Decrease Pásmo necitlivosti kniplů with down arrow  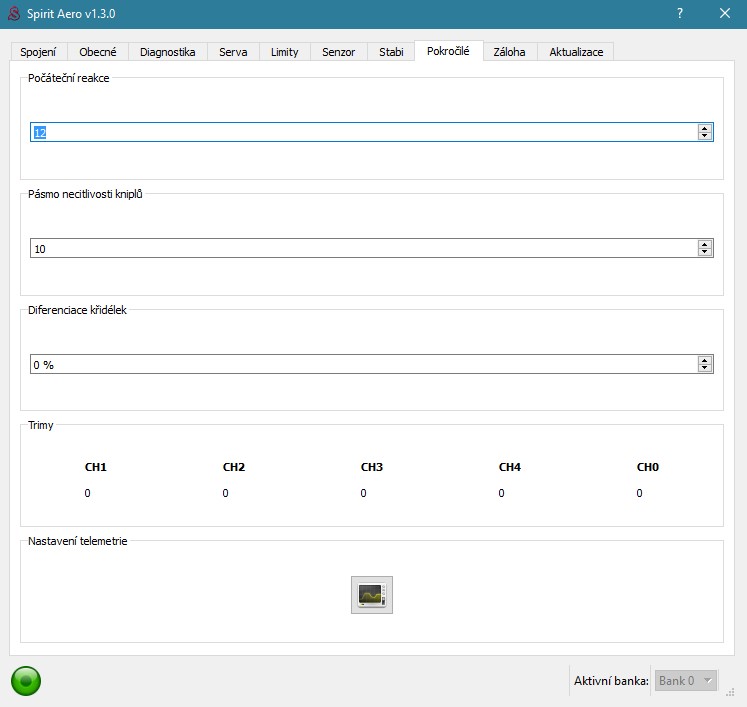point(704,252)
